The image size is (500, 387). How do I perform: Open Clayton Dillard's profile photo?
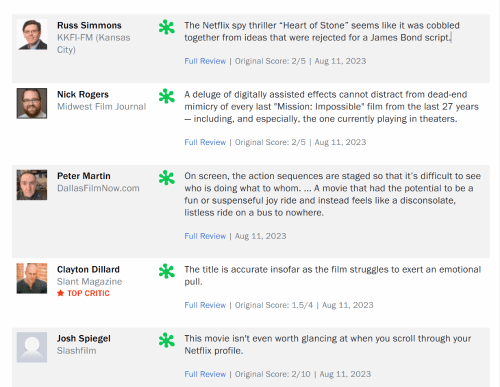pyautogui.click(x=32, y=278)
